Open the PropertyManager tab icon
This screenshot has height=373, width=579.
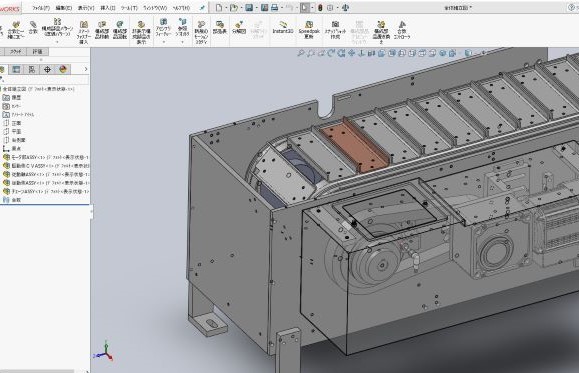[x=16, y=69]
